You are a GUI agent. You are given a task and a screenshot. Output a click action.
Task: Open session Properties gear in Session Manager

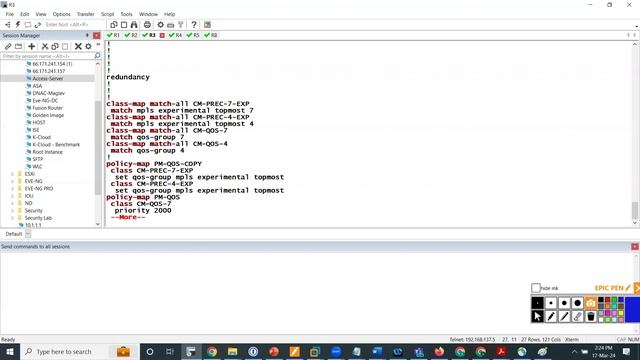click(x=88, y=47)
